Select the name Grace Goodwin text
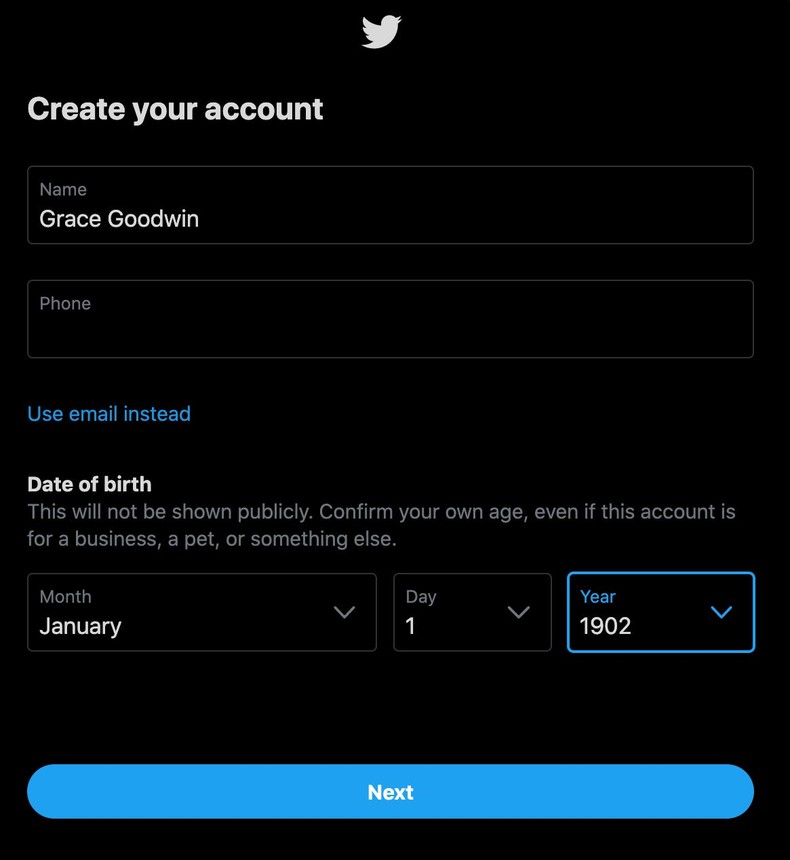 tap(118, 218)
